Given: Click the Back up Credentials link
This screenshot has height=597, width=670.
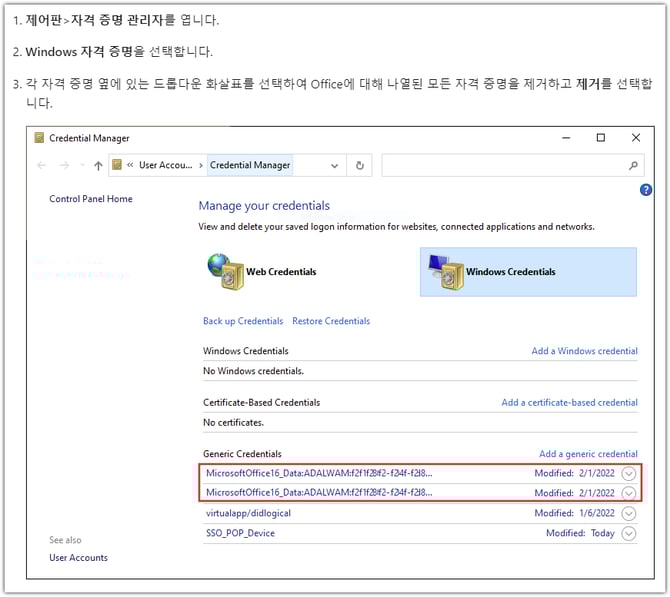Looking at the screenshot, I should coord(243,321).
